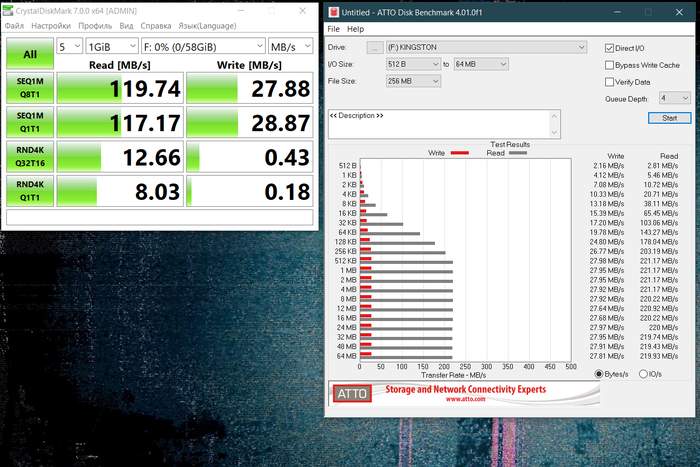This screenshot has width=700, height=467.
Task: Open the 256 MB file size dropdown
Action: (x=413, y=81)
